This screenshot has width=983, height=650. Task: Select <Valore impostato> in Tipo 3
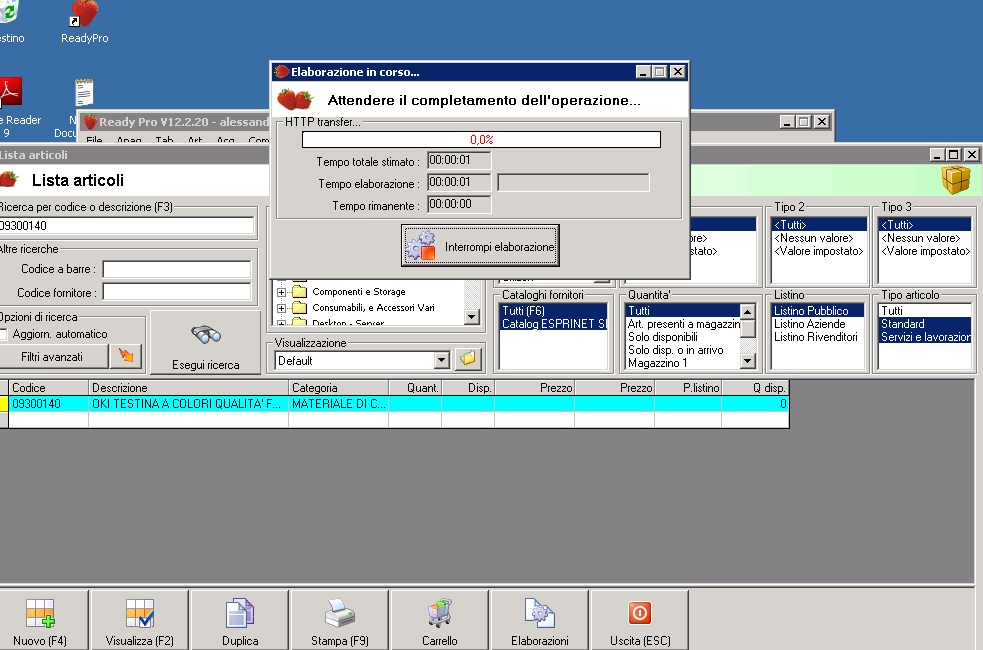pyautogui.click(x=925, y=251)
